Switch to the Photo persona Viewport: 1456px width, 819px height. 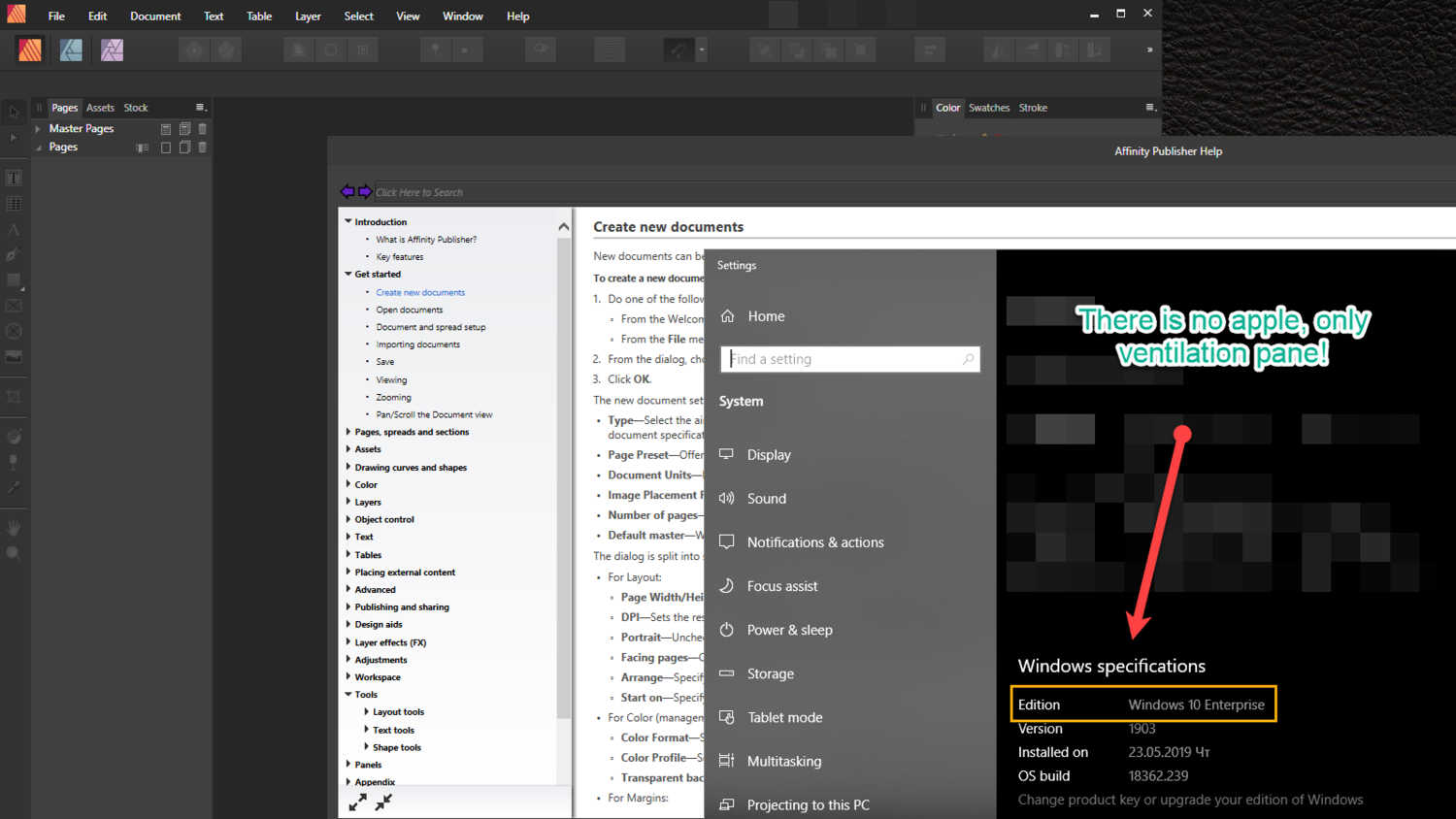click(x=112, y=49)
